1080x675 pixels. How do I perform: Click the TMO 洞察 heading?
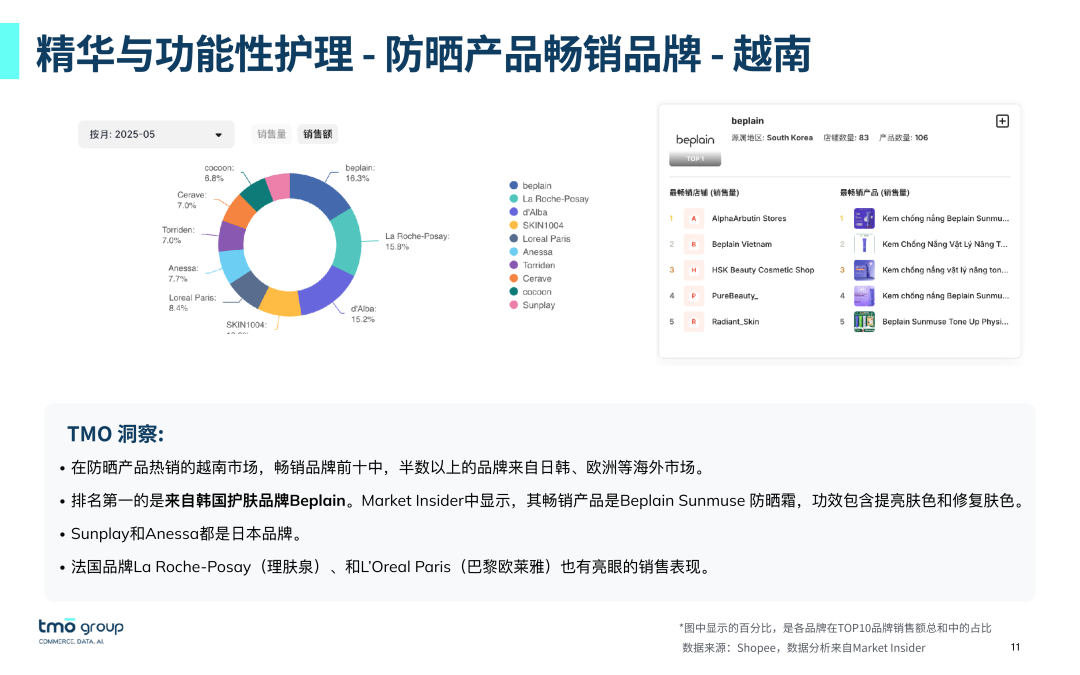point(115,434)
